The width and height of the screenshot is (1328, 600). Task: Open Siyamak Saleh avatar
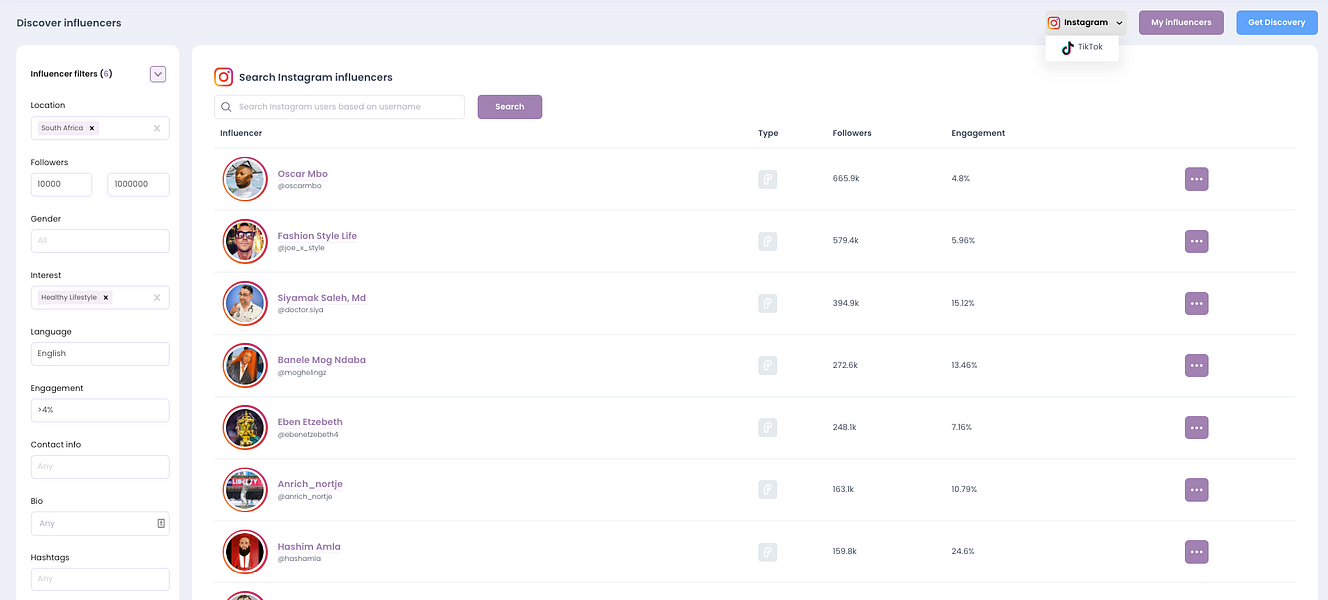[x=245, y=303]
